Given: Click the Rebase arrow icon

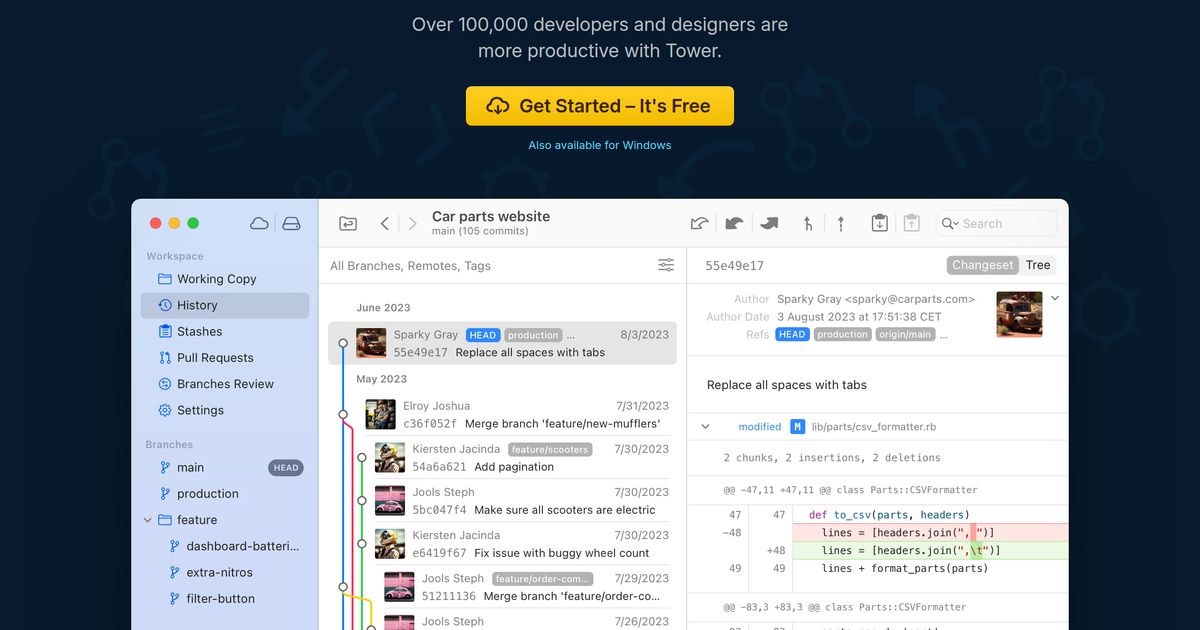Looking at the screenshot, I should pos(841,223).
